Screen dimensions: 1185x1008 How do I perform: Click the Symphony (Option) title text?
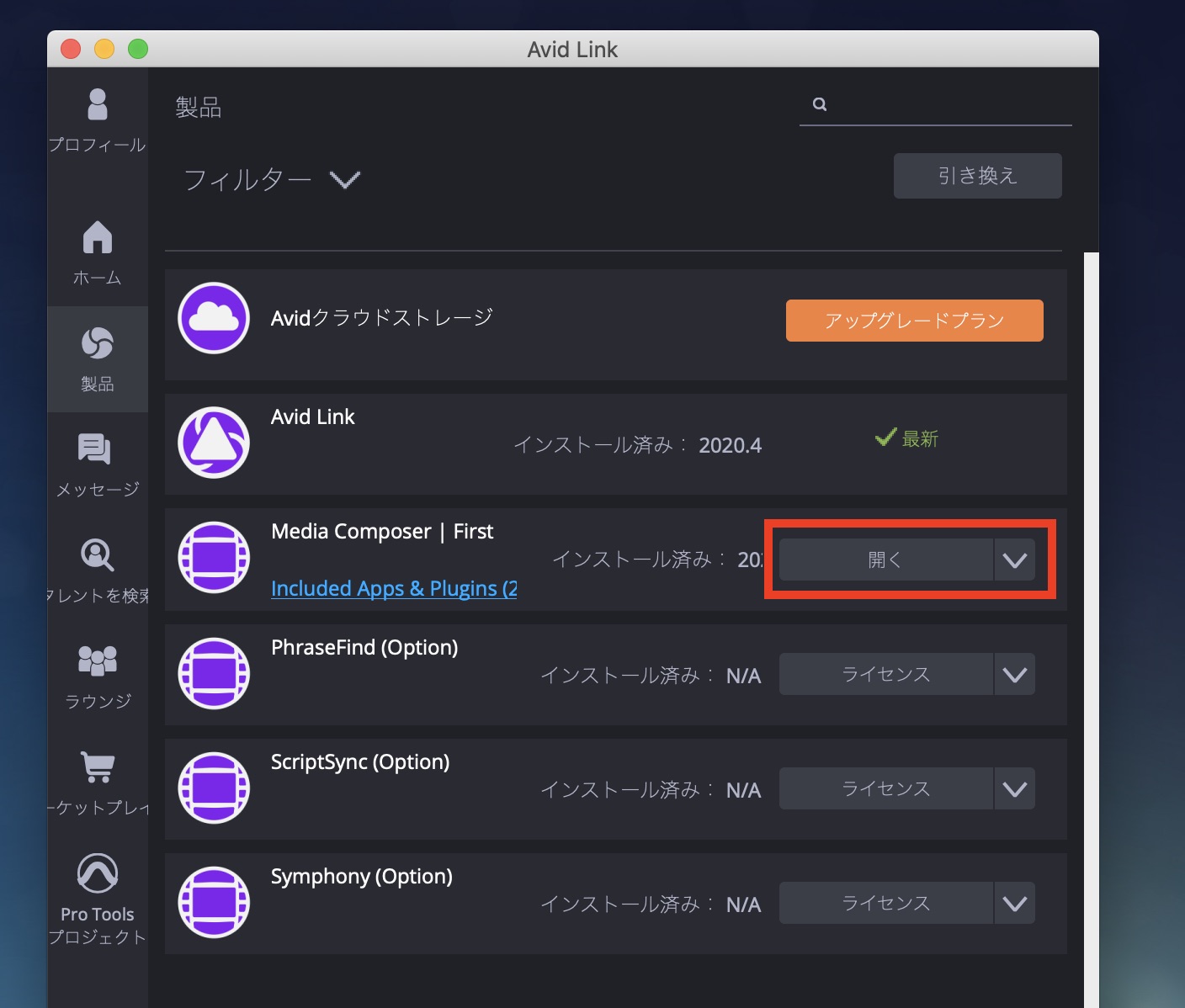pyautogui.click(x=362, y=877)
